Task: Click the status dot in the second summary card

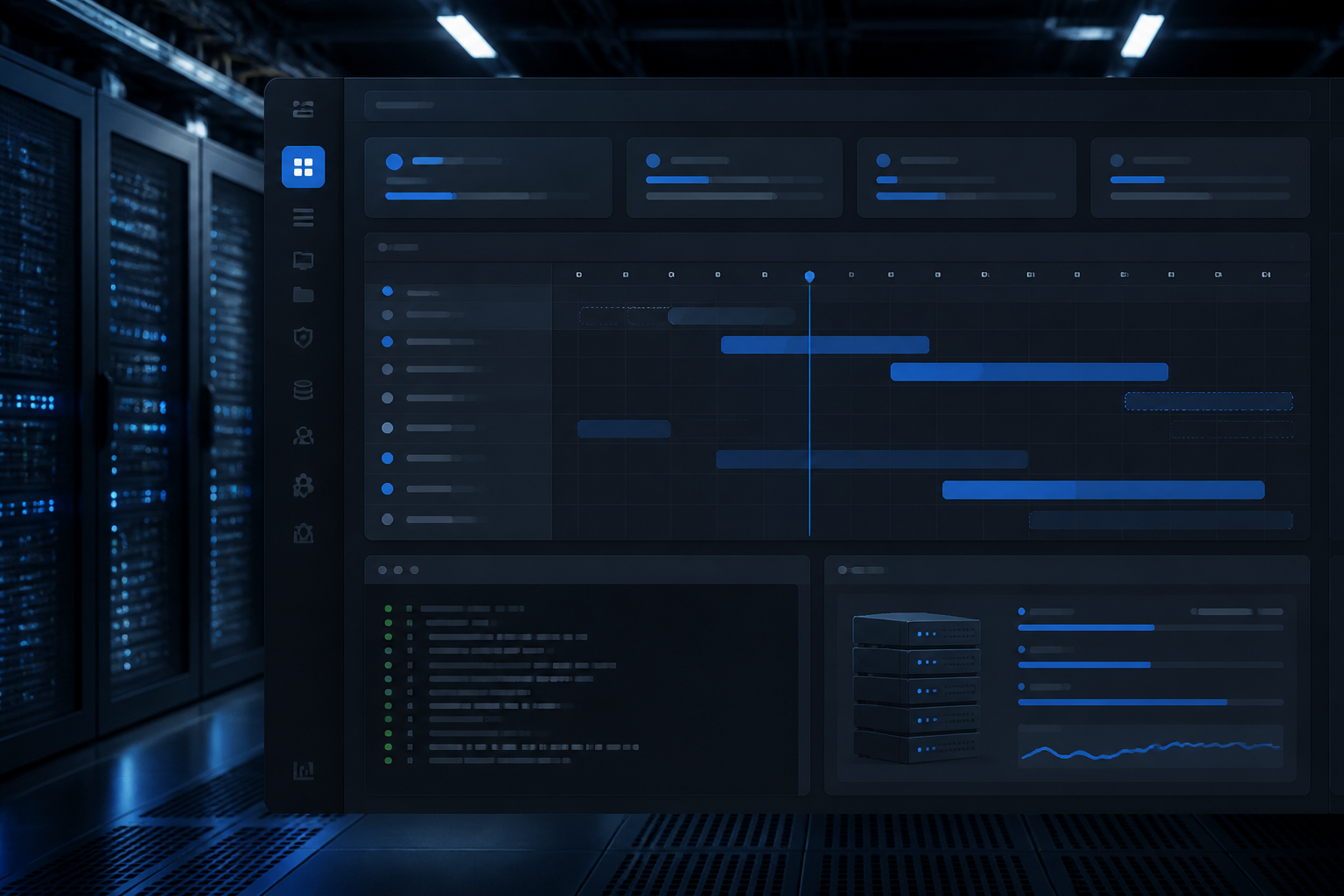Action: click(653, 161)
